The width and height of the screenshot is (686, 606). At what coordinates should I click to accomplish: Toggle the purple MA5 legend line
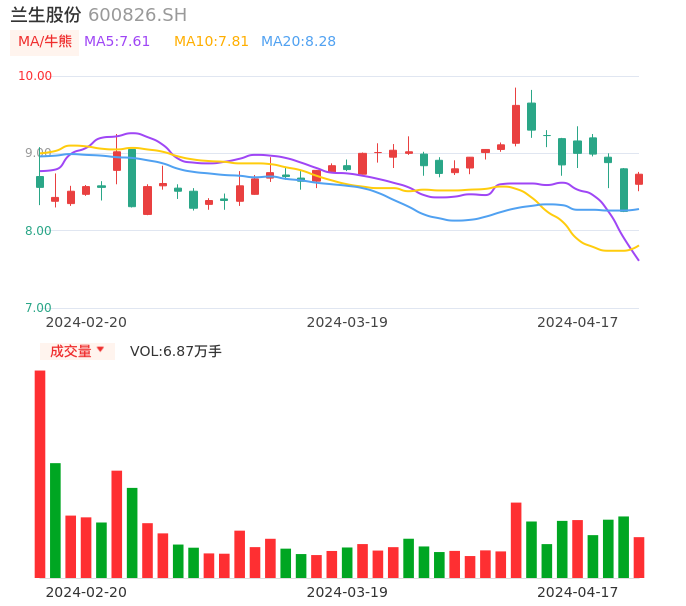click(x=117, y=42)
